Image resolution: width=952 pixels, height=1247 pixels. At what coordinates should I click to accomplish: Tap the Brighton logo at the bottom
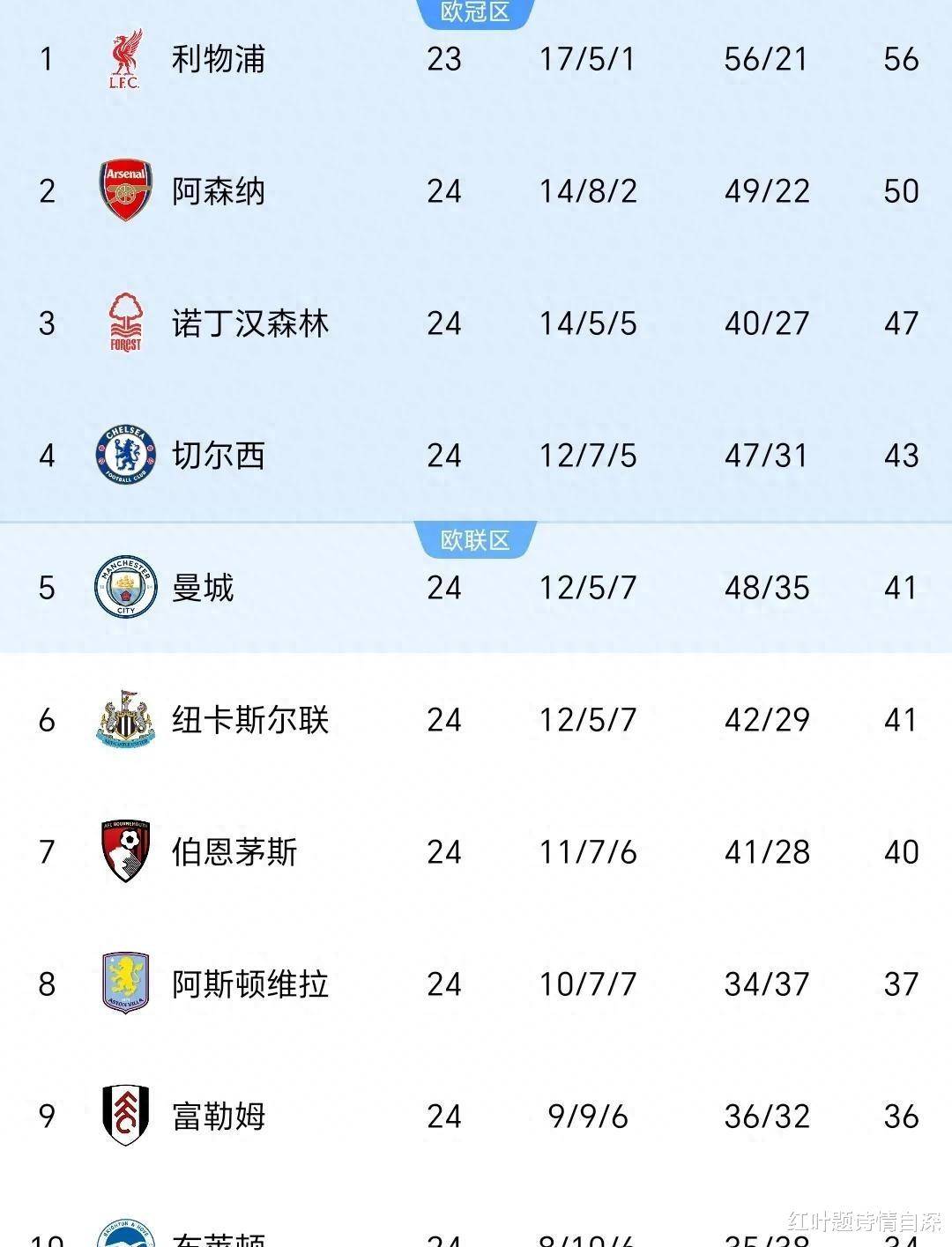point(125,1236)
